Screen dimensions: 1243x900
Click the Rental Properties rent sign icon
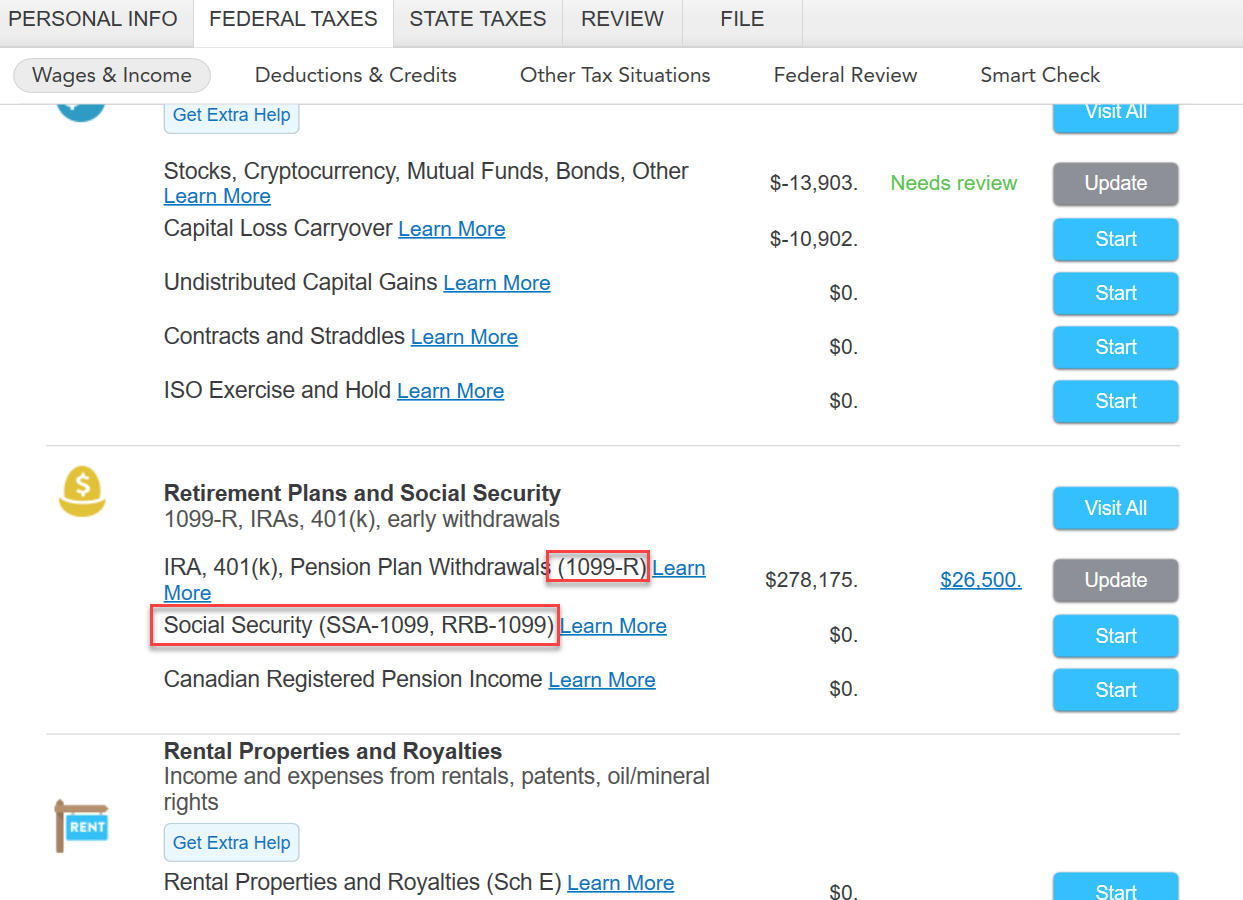(81, 825)
